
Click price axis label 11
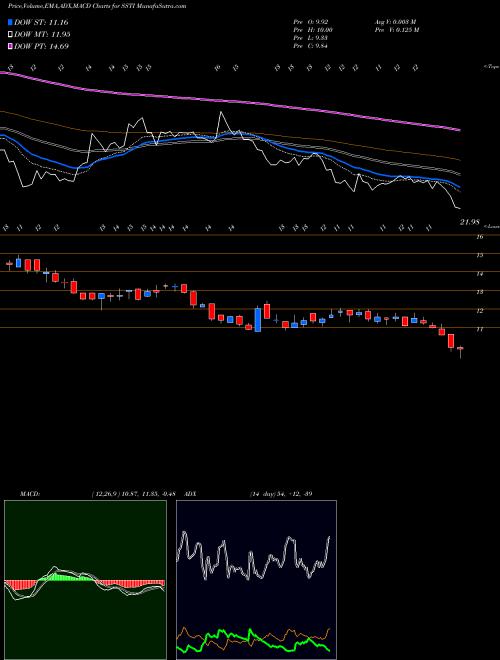point(479,329)
